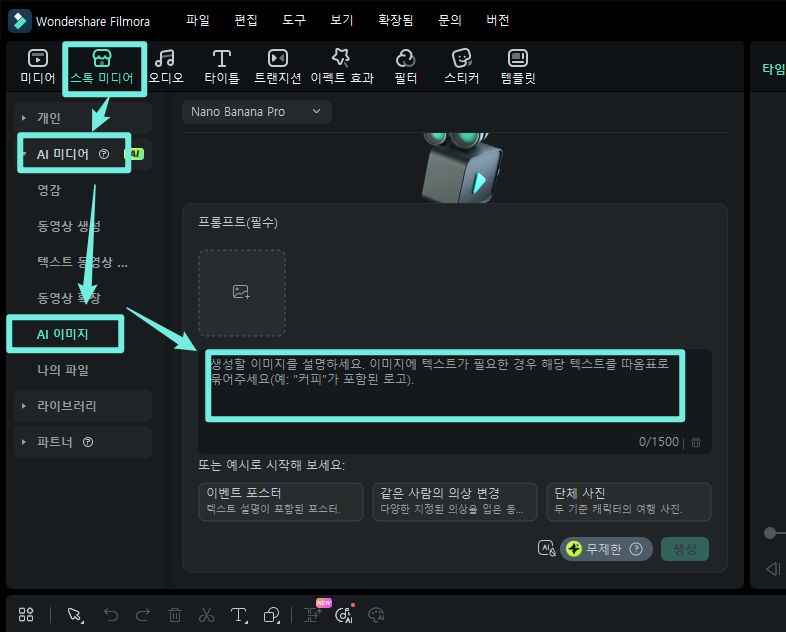The image size is (786, 632).
Task: Open the 도구 menu
Action: [x=294, y=21]
